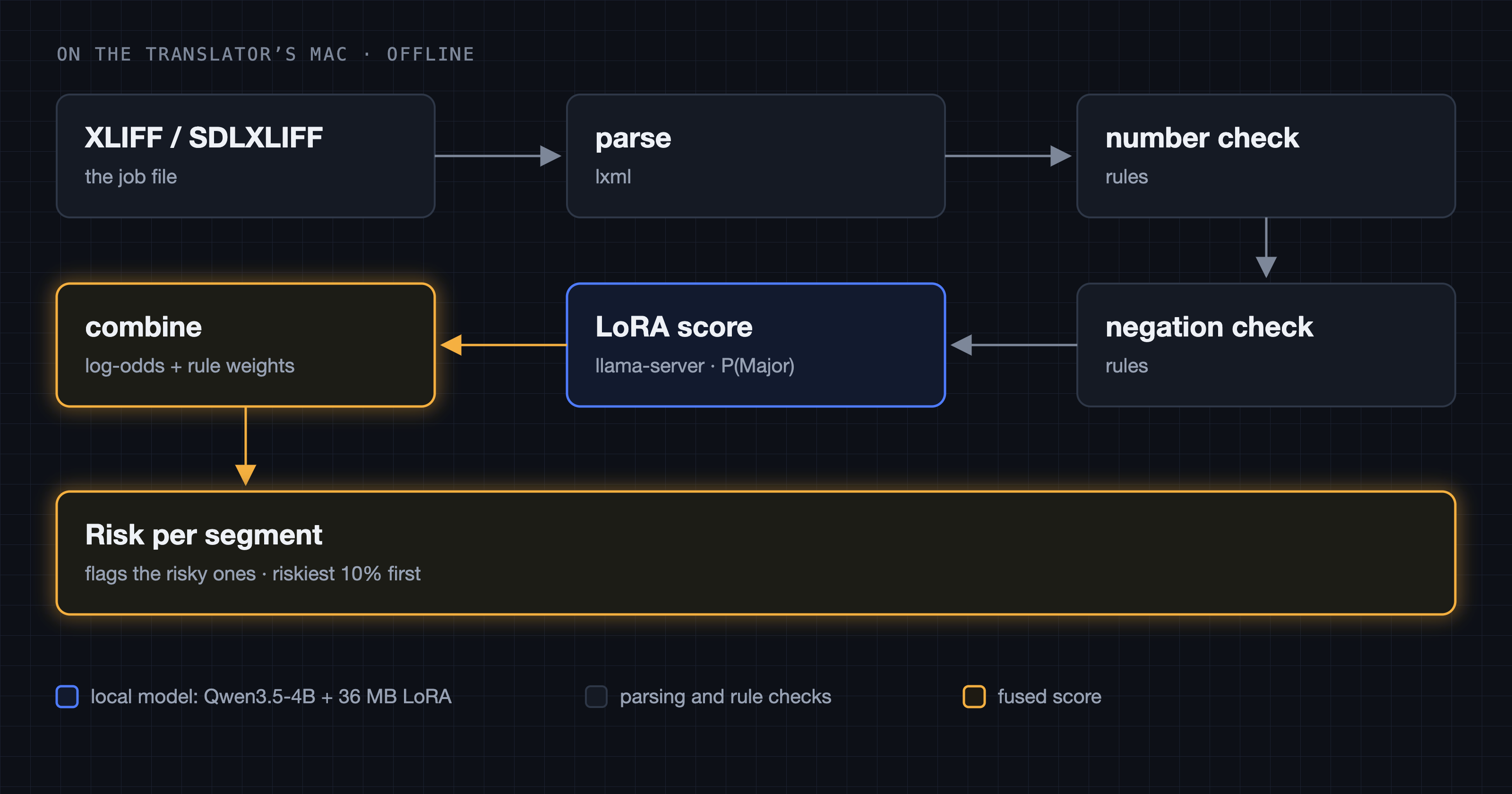Click 'log-odds + rule weights' text
Viewport: 1512px width, 794px height.
tap(189, 366)
